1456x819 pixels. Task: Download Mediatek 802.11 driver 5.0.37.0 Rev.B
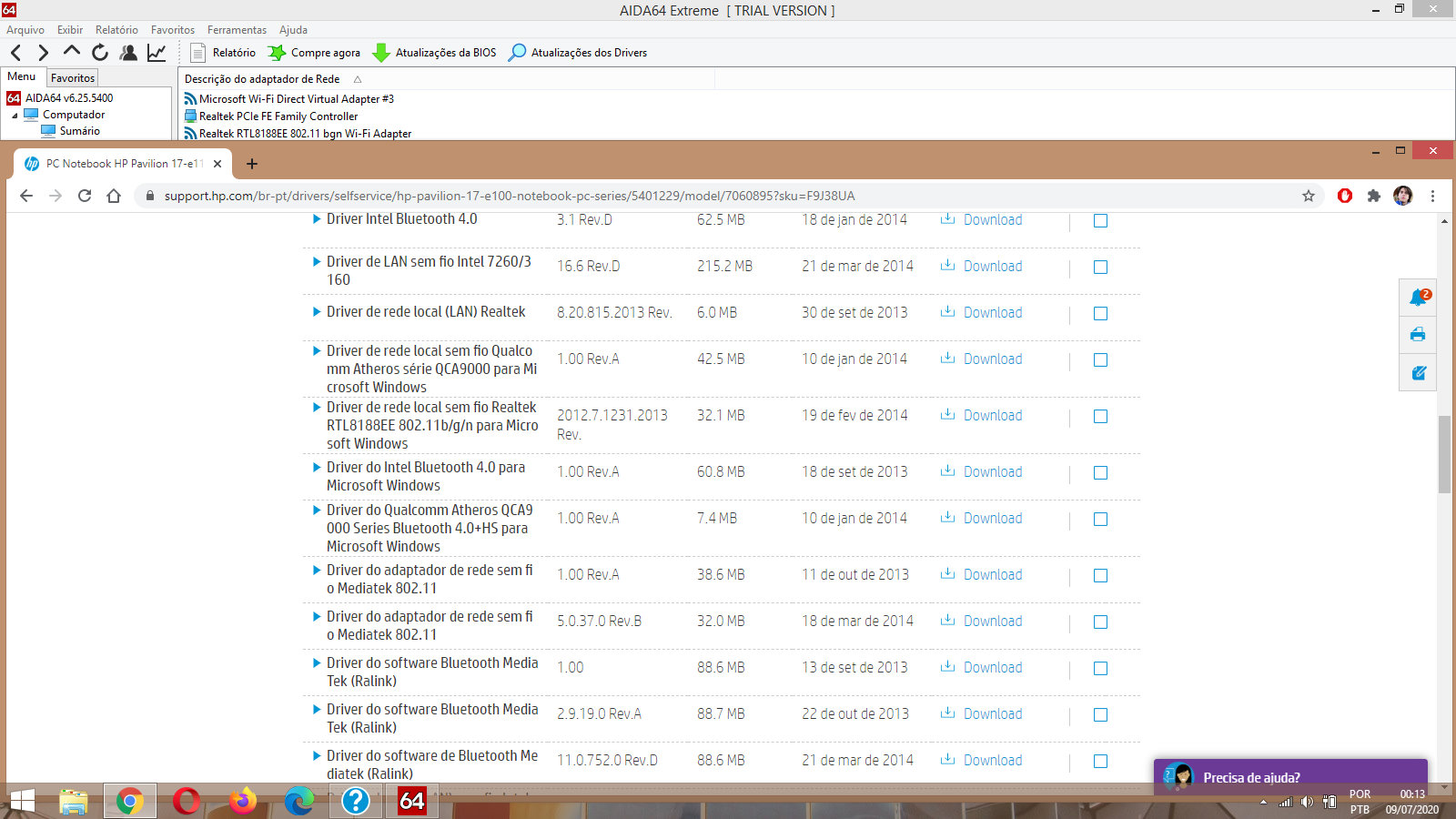(x=981, y=622)
